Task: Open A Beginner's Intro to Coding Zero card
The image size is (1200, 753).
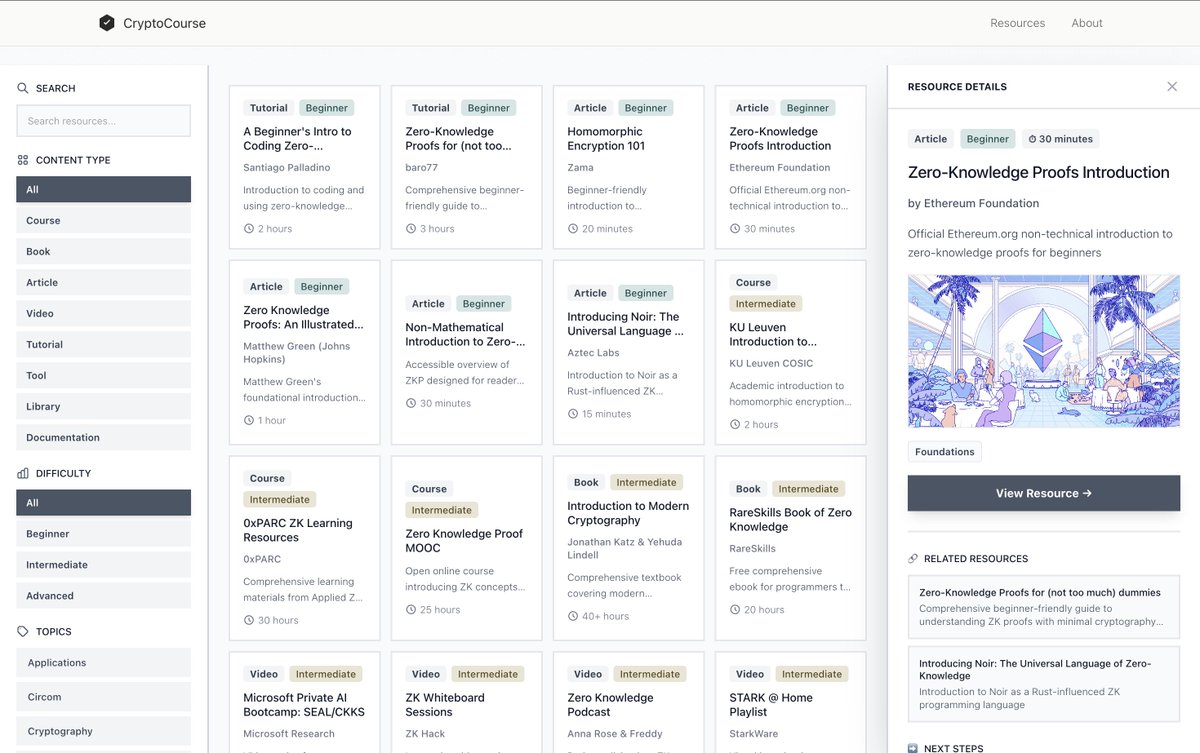Action: click(304, 167)
